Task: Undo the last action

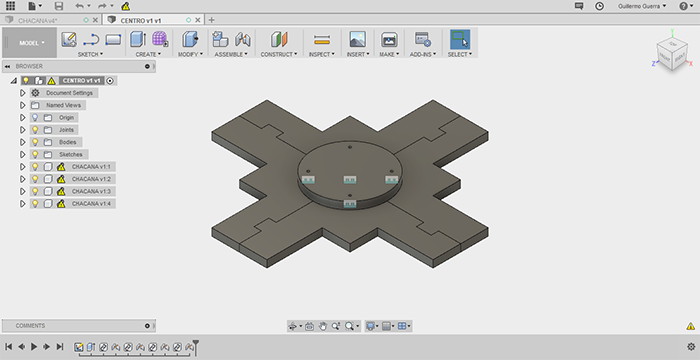Action: click(x=79, y=6)
